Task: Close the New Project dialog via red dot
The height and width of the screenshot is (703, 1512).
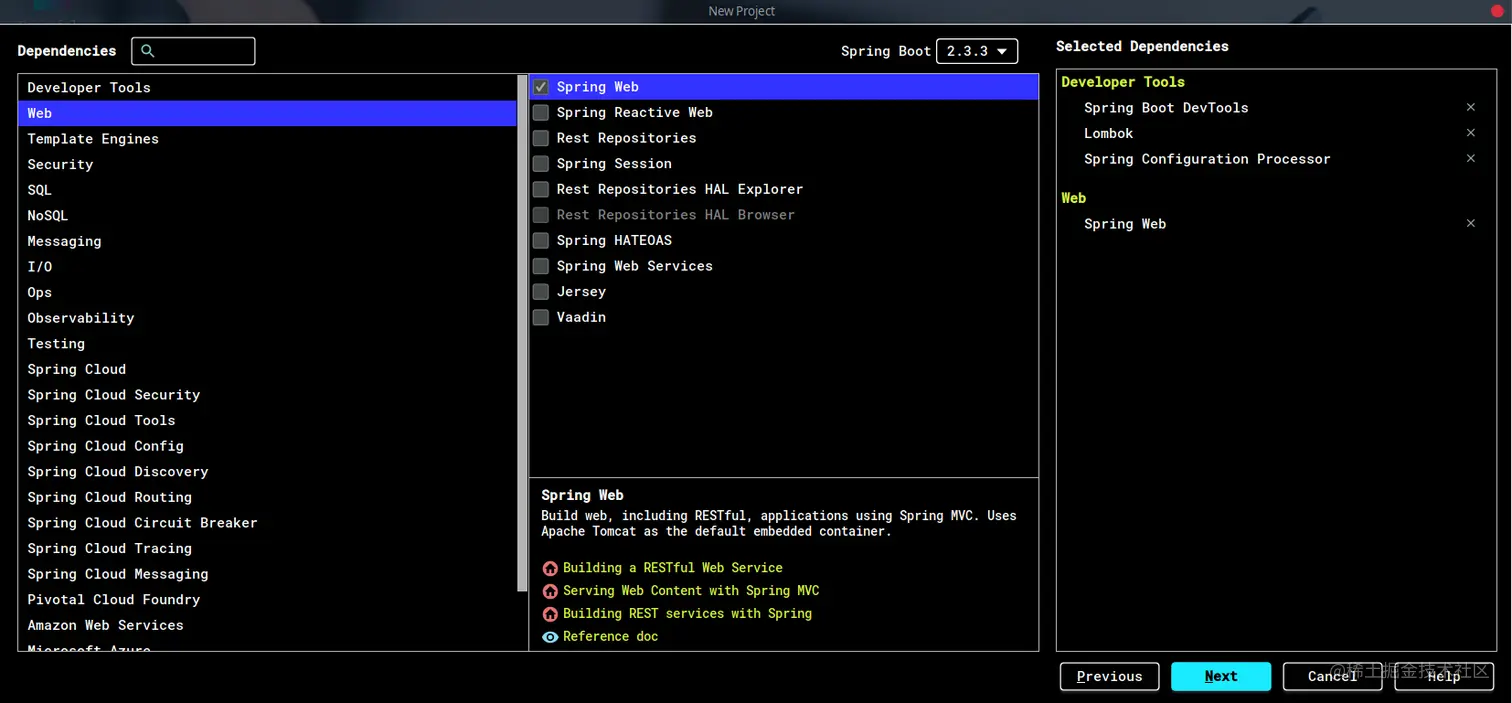Action: pyautogui.click(x=1497, y=10)
